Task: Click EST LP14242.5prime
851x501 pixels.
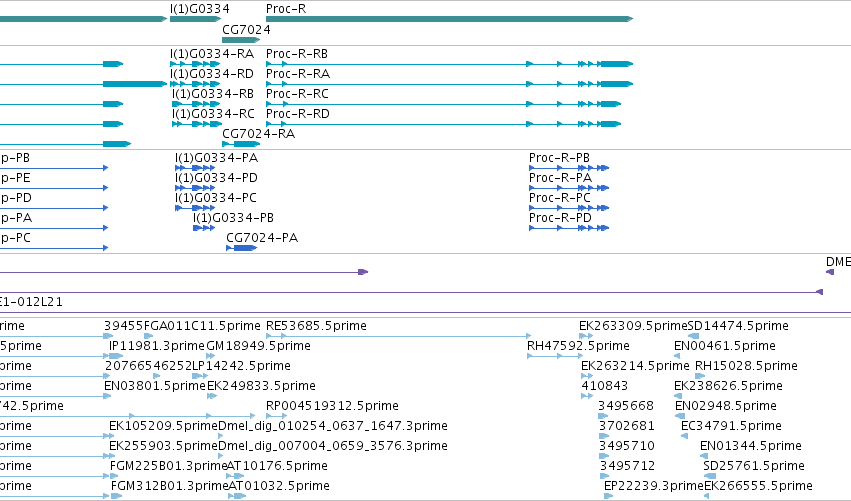Action: coord(242,366)
